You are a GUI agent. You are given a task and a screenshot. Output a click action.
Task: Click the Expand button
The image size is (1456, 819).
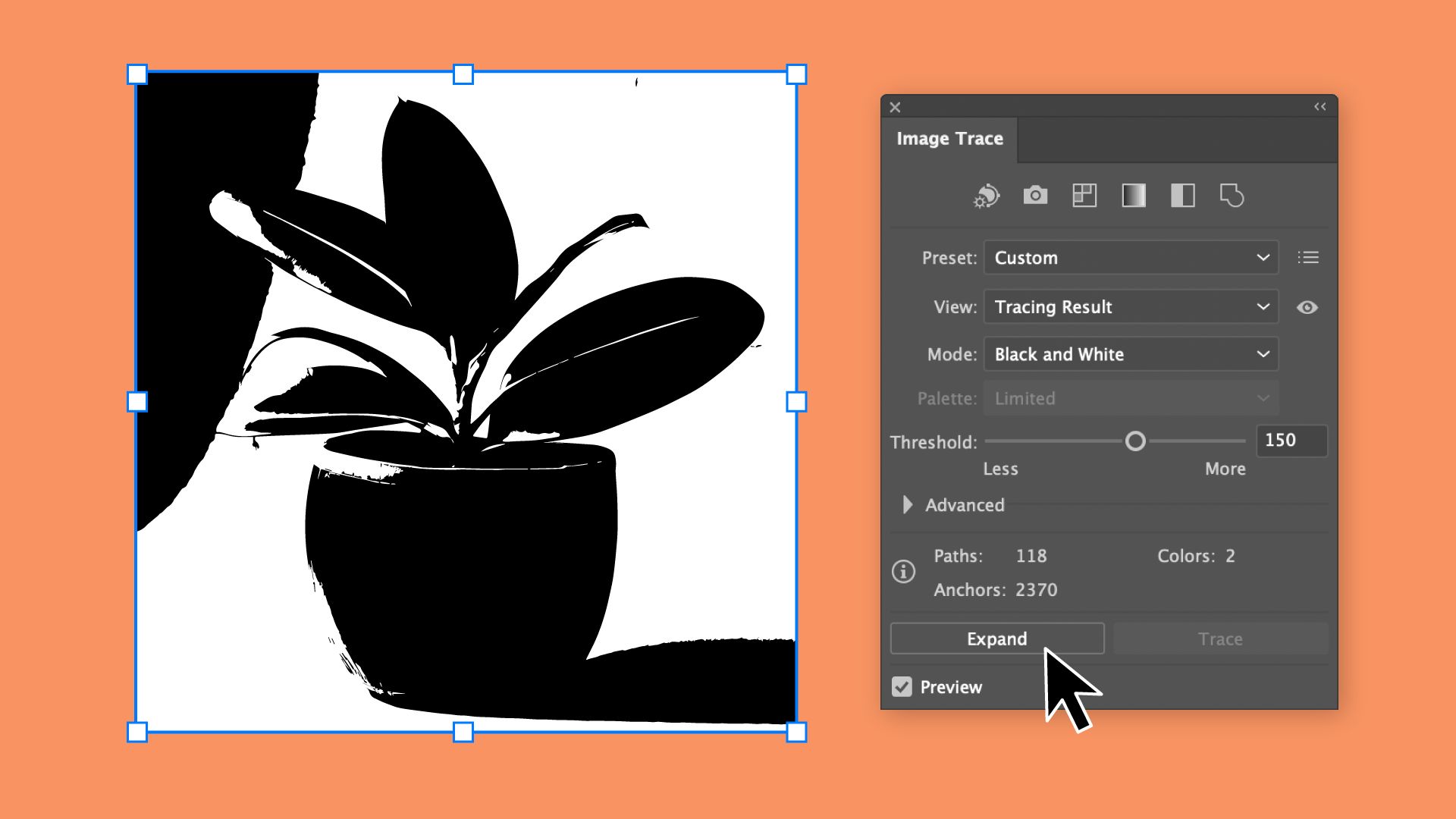point(996,639)
